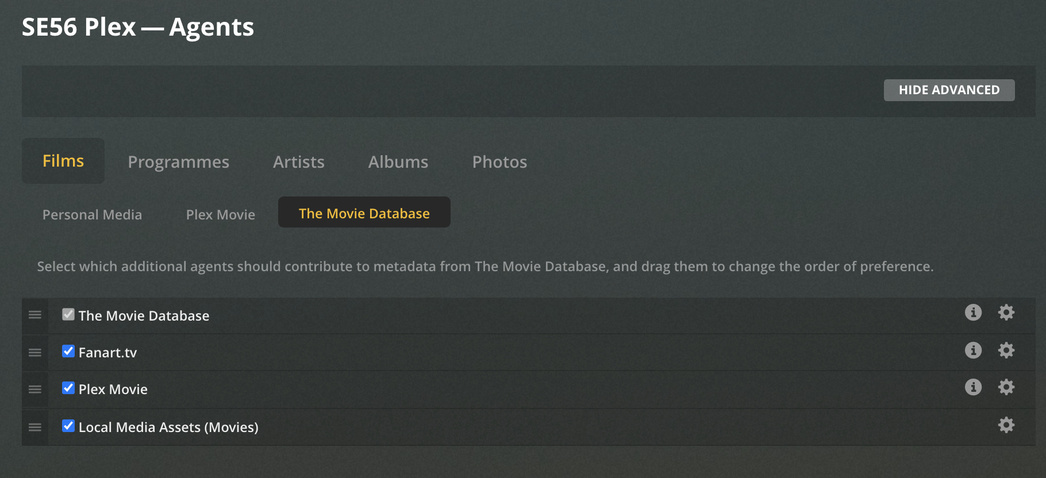Click drag handle of Local Media Assets row
1046x478 pixels.
point(35,427)
